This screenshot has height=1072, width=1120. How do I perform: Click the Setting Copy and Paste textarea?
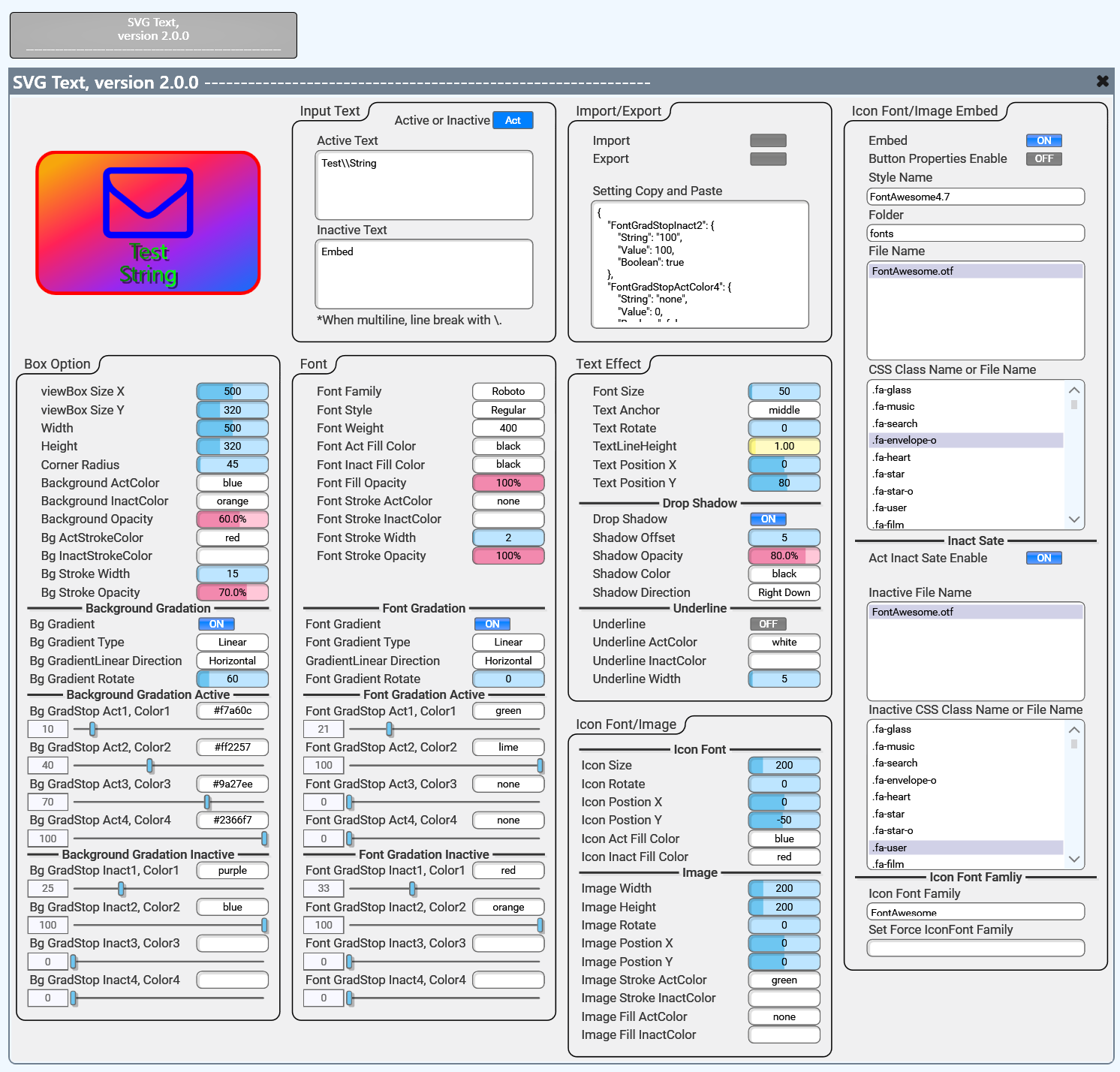(x=700, y=264)
